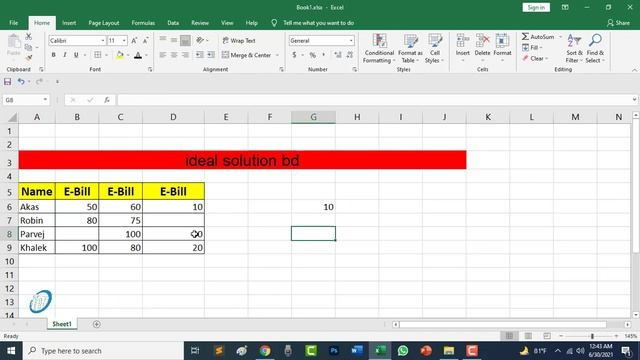640x360 pixels.
Task: Open the font size dropdown
Action: [x=124, y=41]
